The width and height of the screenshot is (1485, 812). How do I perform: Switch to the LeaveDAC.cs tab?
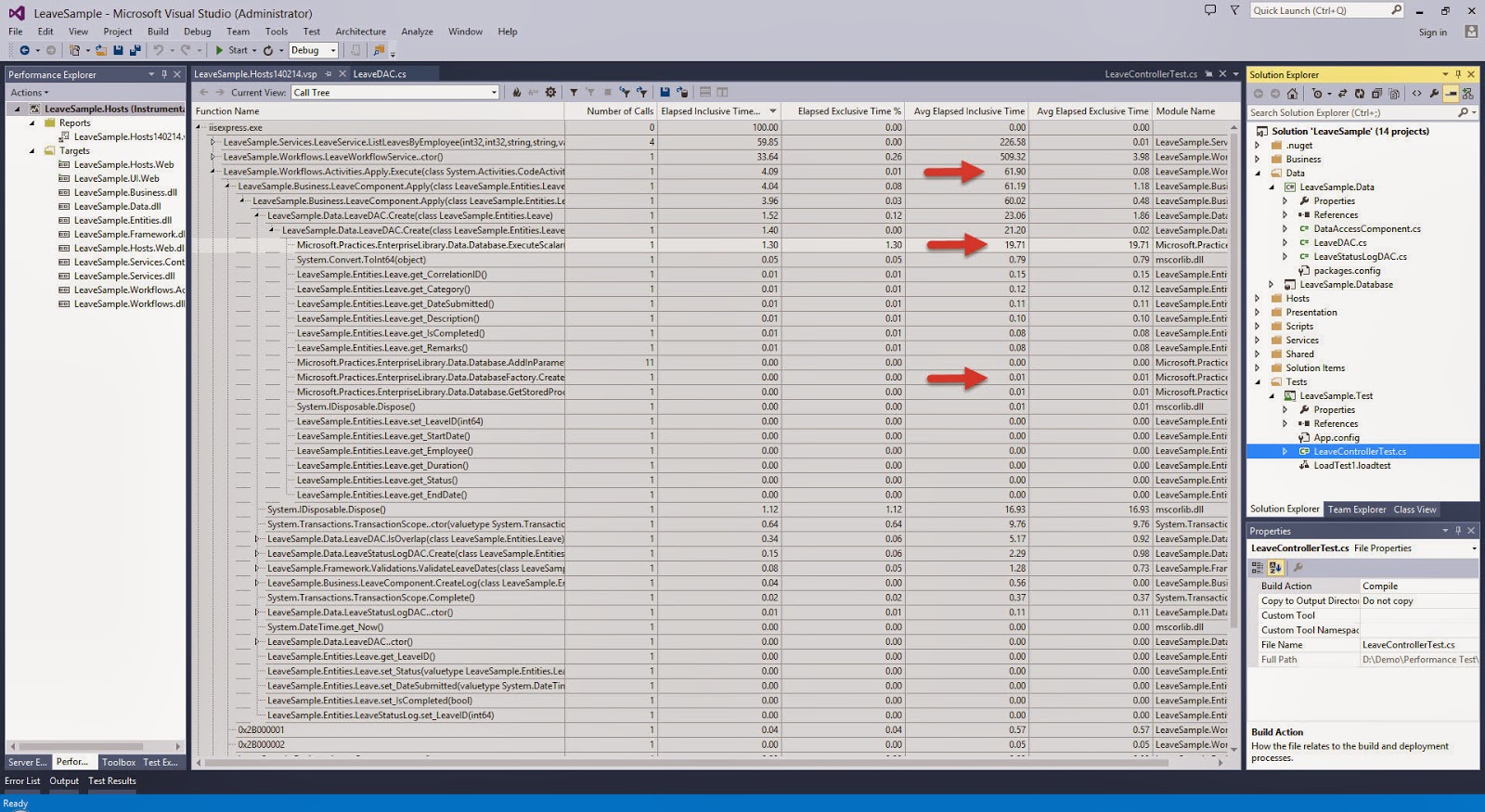click(379, 74)
